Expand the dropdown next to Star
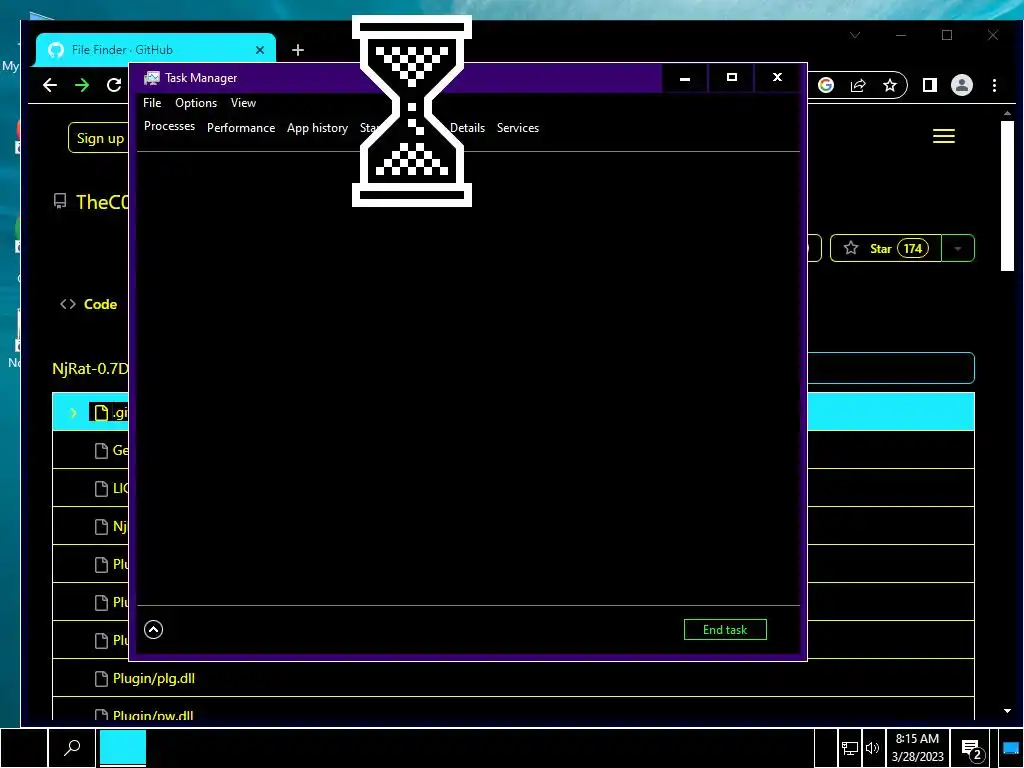Viewport: 1024px width, 768px height. [x=958, y=248]
